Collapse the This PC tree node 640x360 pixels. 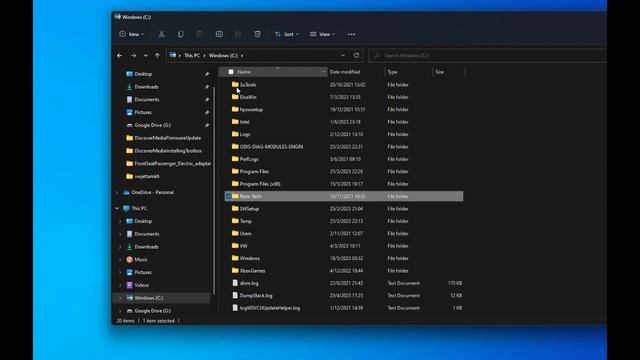pos(118,208)
